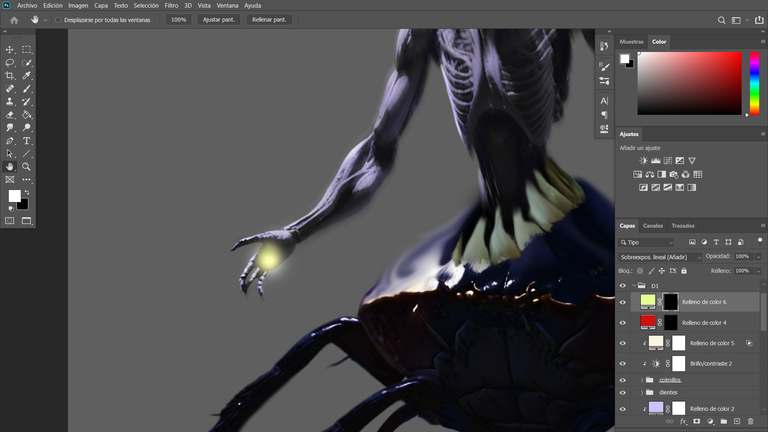768x432 pixels.
Task: Select the Lasso tool
Action: pyautogui.click(x=9, y=63)
